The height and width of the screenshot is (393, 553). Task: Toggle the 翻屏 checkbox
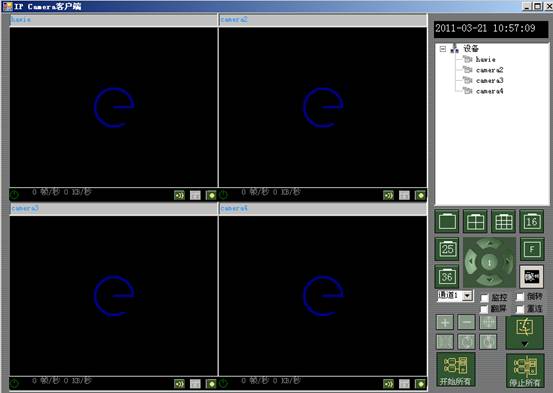click(485, 309)
